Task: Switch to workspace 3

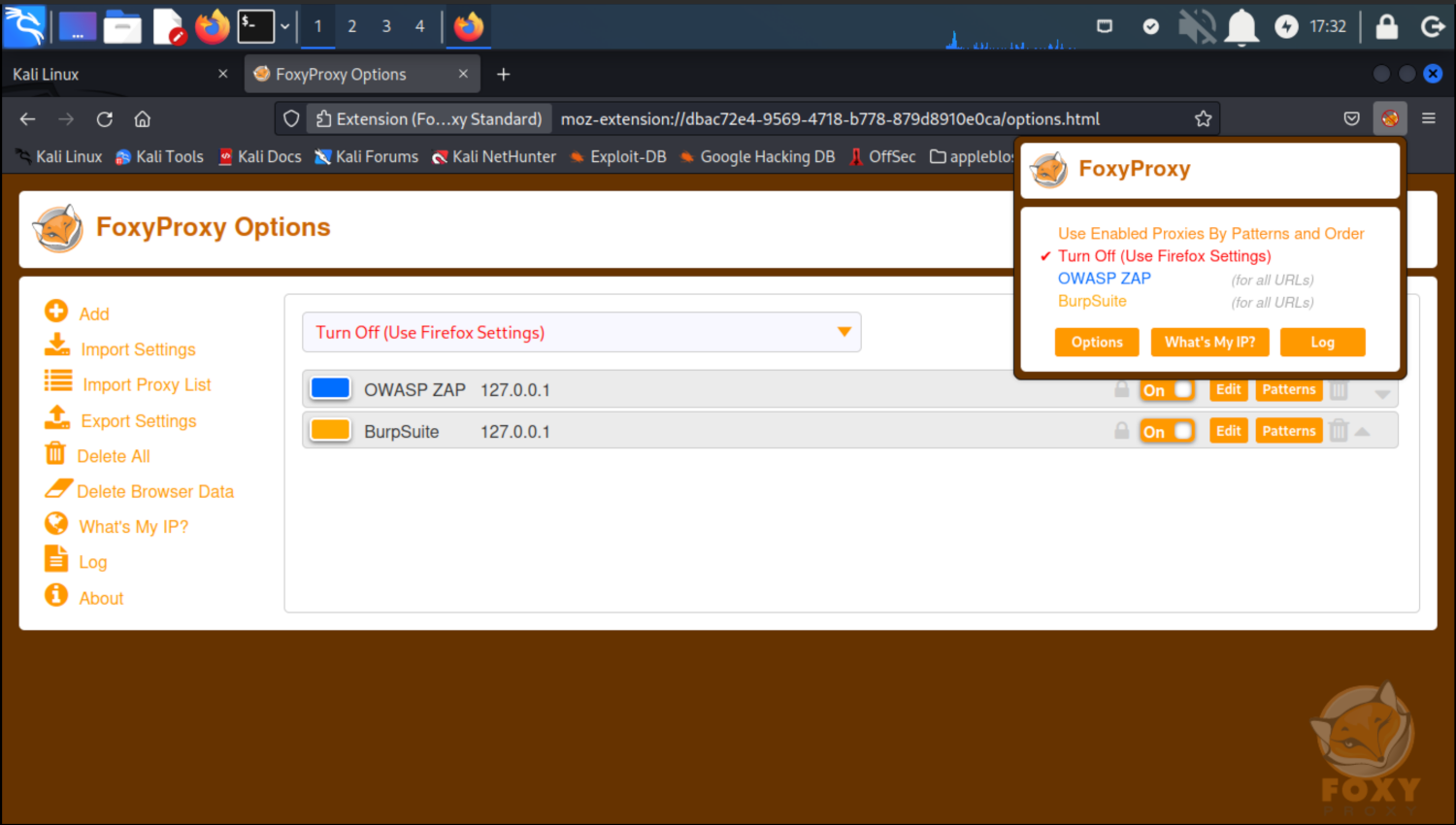Action: (386, 26)
